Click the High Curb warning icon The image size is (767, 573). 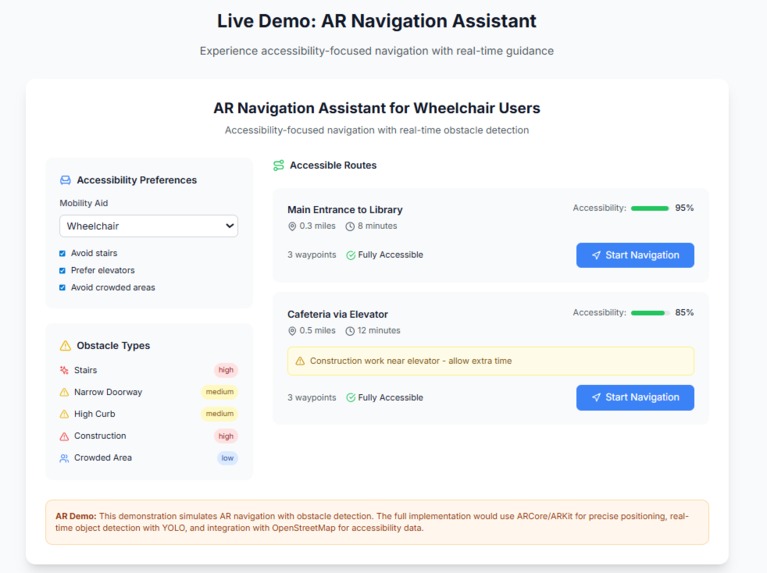(64, 414)
